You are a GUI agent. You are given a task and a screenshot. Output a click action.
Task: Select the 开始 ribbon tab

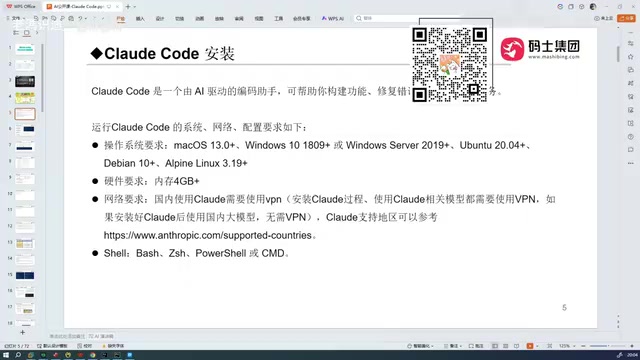pyautogui.click(x=120, y=19)
